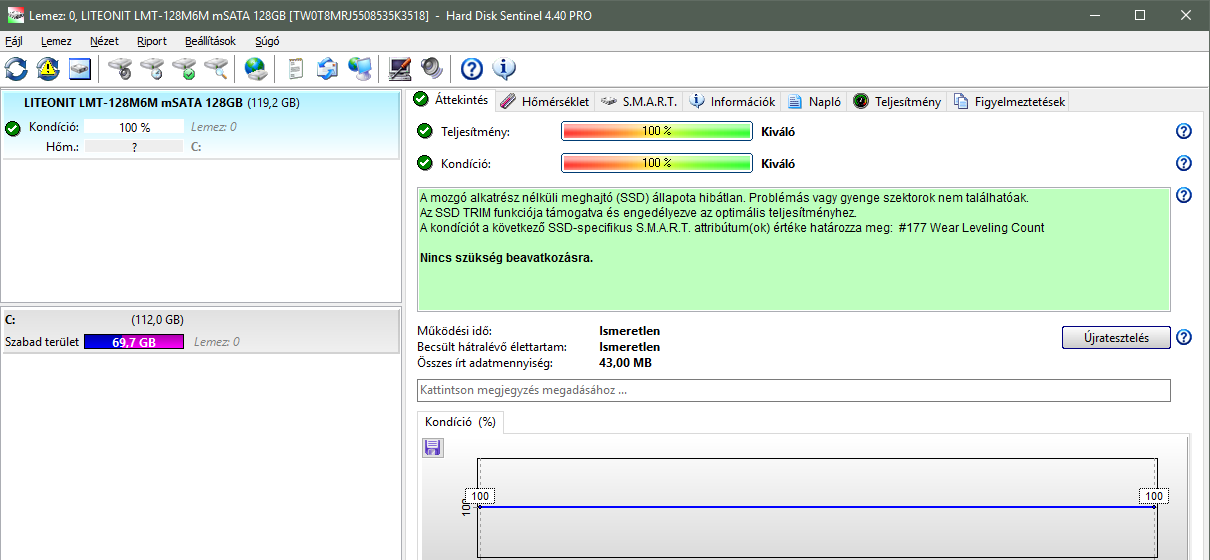Click the Kondíció 100 % gradient bar in overview
This screenshot has width=1210, height=560.
pos(657,163)
